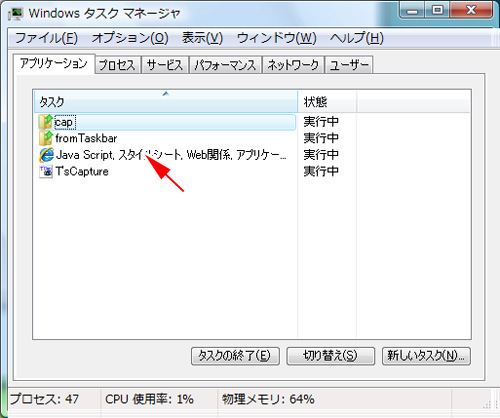Viewport: 500px width, 418px height.
Task: Click CPU 使用率: 1% in status bar
Action: 149,399
